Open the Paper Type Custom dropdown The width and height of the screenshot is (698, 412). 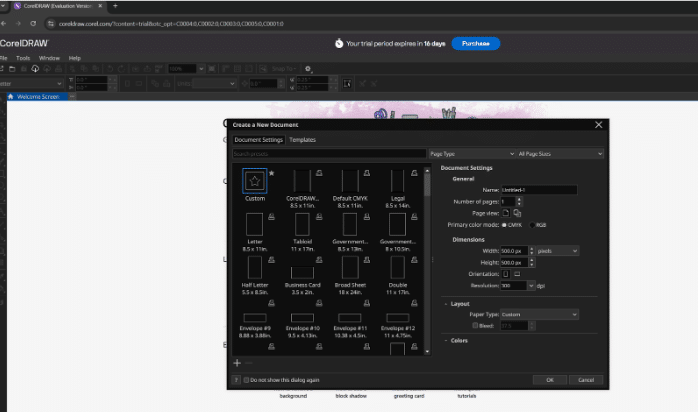point(539,315)
